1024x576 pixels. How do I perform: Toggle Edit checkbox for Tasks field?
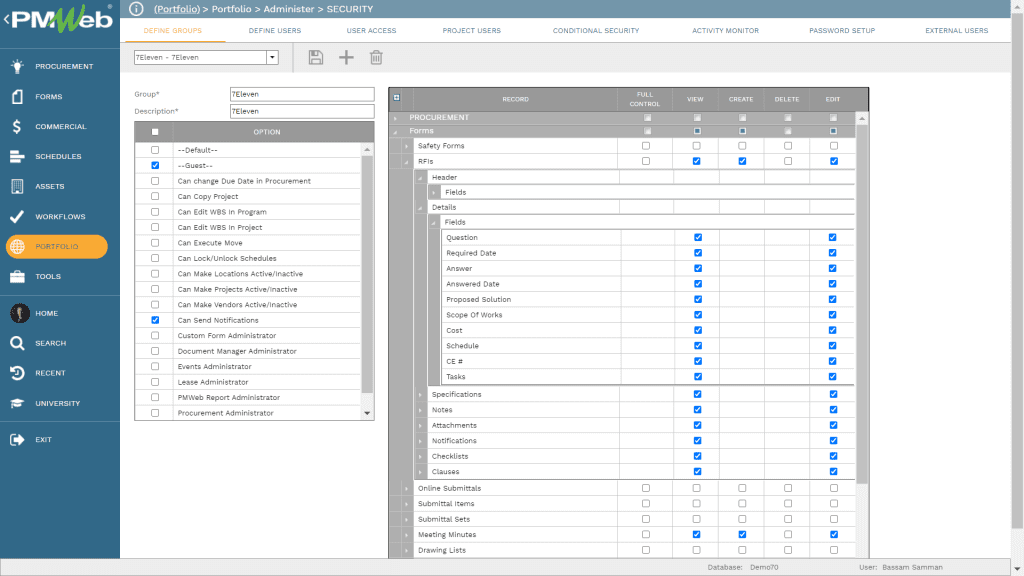click(x=833, y=376)
